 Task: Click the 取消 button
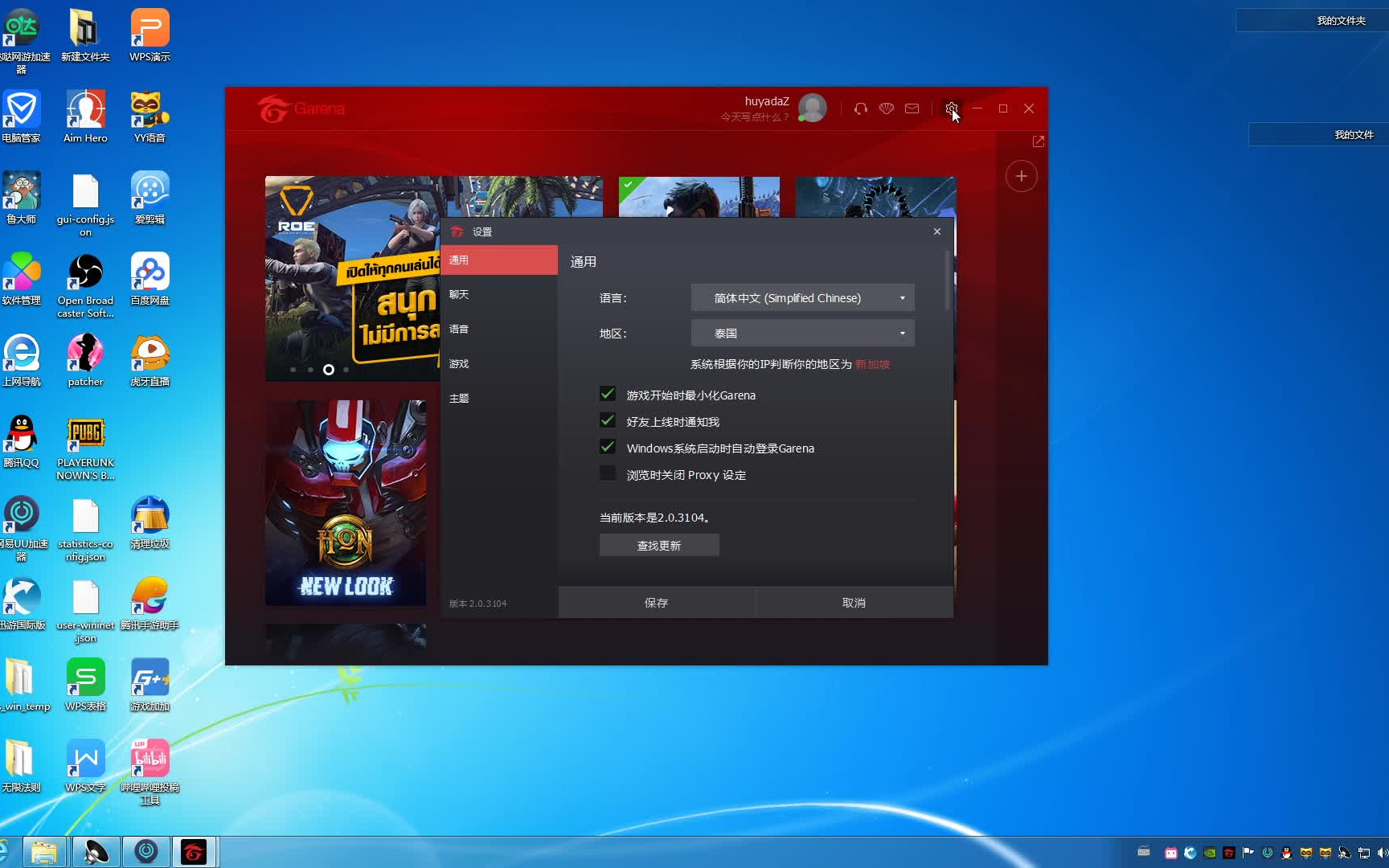coord(854,603)
